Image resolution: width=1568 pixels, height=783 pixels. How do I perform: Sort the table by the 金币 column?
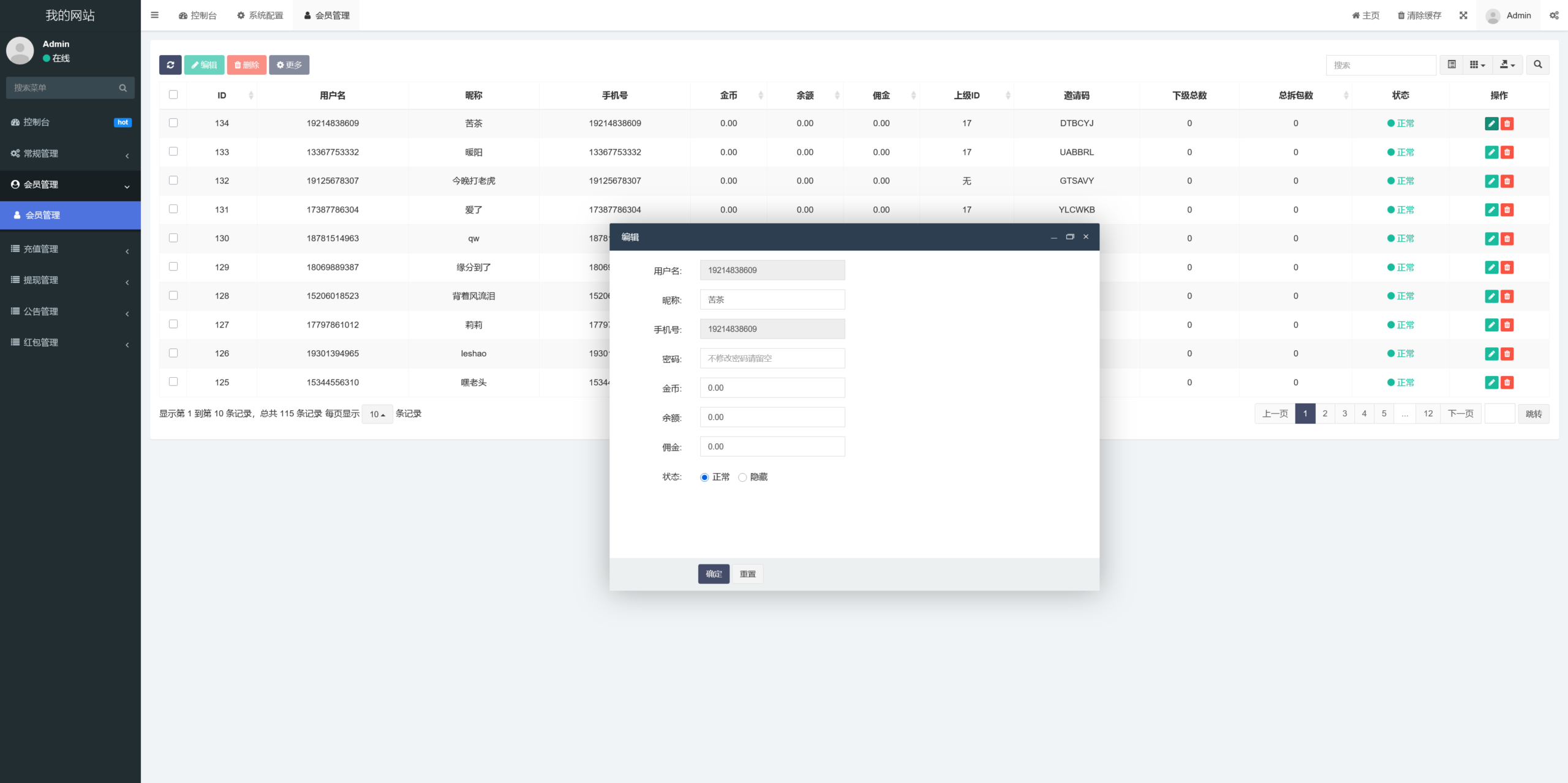tap(728, 96)
